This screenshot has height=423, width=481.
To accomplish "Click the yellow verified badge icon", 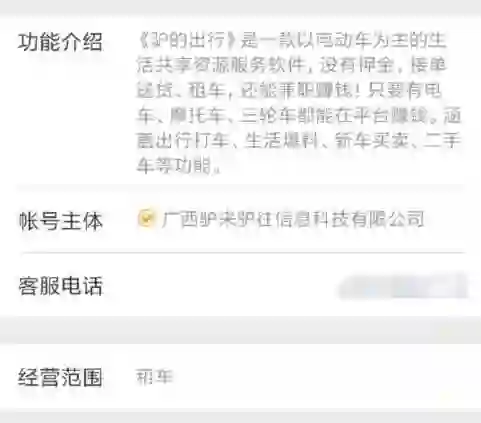I will [146, 218].
